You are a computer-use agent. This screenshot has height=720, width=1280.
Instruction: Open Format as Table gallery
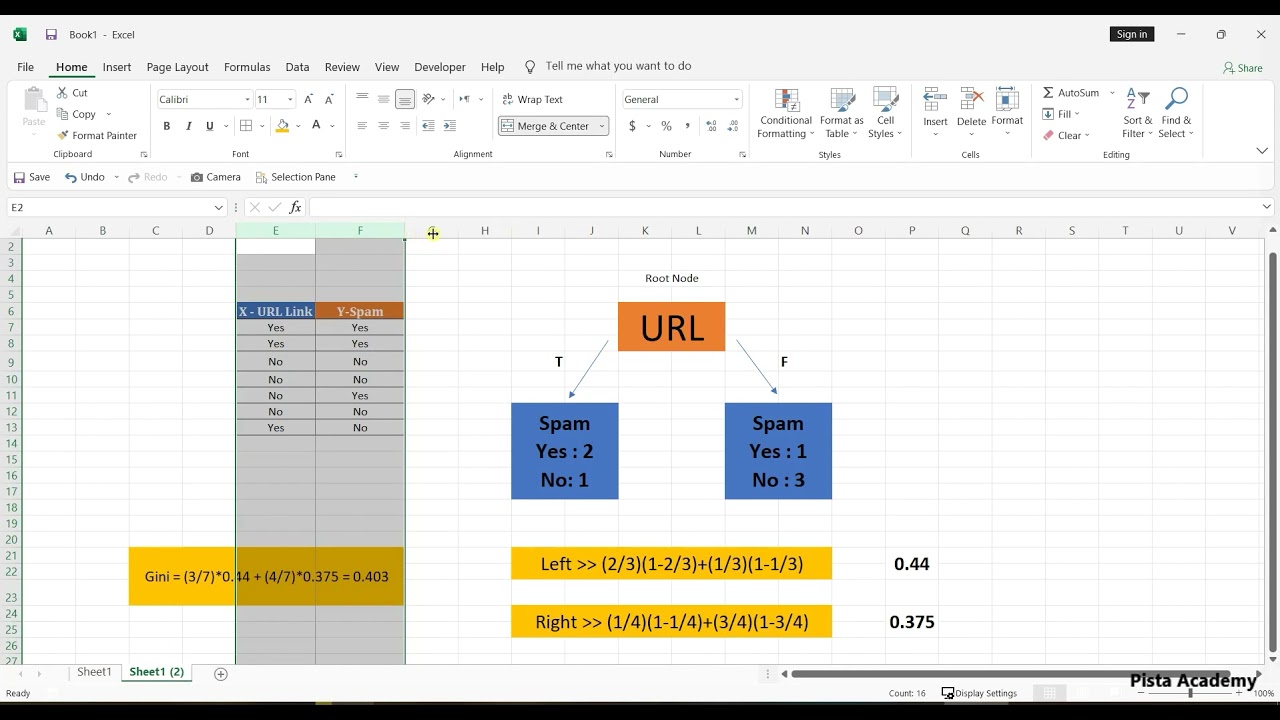842,113
